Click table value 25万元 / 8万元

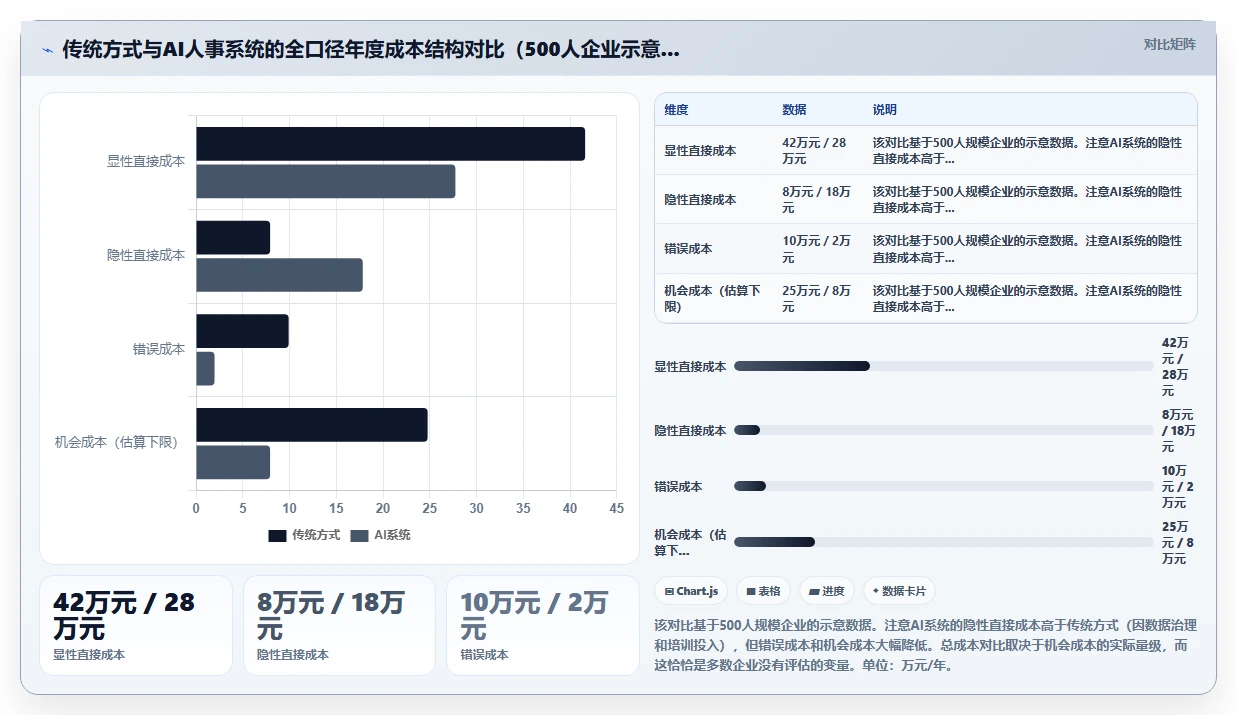click(816, 298)
